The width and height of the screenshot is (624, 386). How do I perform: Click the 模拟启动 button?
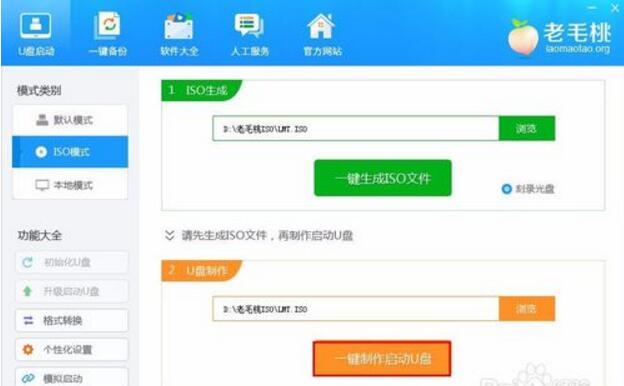click(x=72, y=377)
